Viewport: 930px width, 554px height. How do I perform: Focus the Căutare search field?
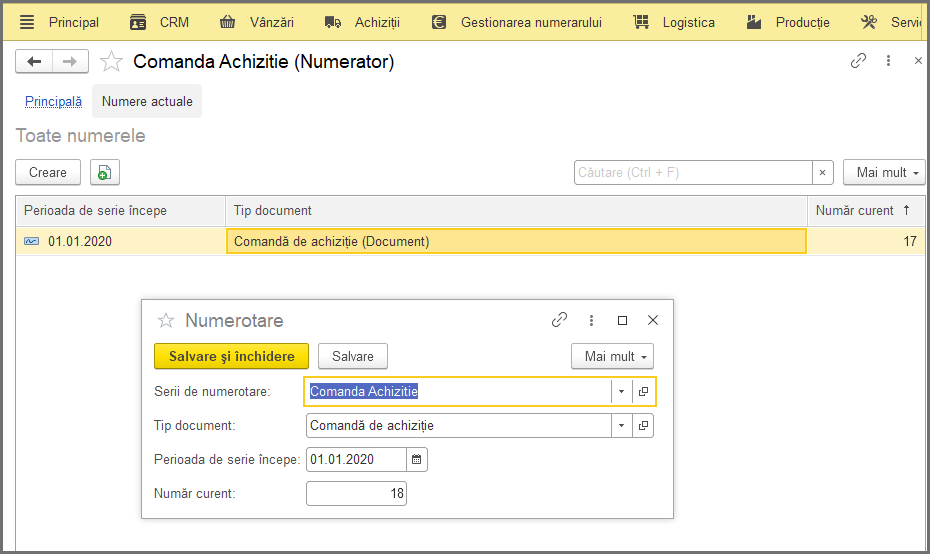693,173
